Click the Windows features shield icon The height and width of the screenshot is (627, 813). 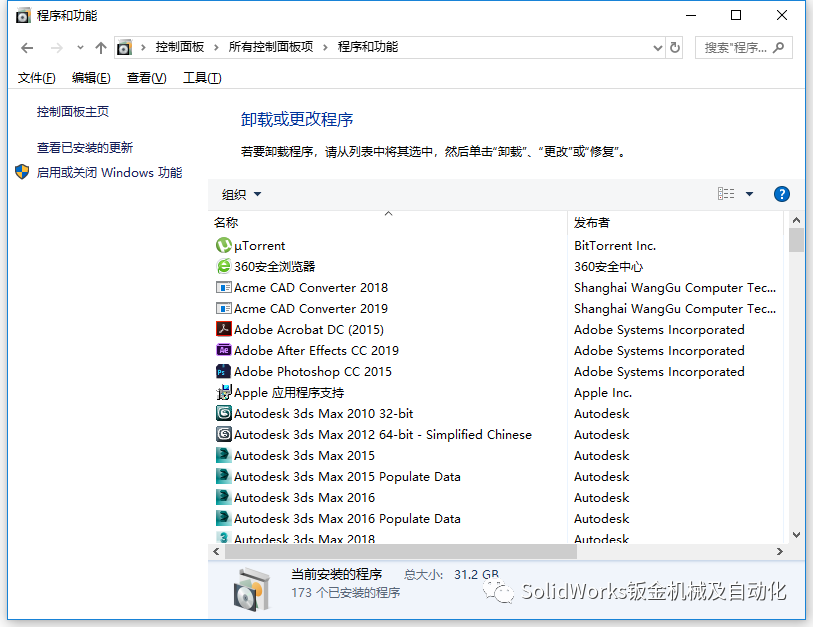point(22,172)
